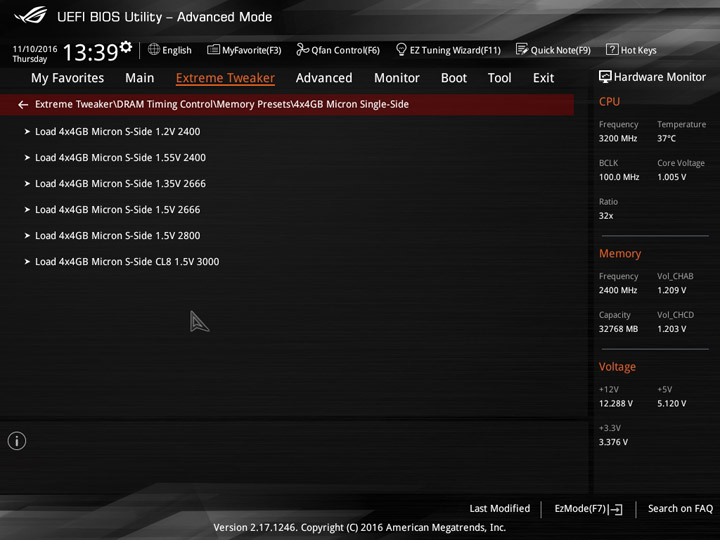
Task: Click the Memory section heading
Action: [x=619, y=253]
